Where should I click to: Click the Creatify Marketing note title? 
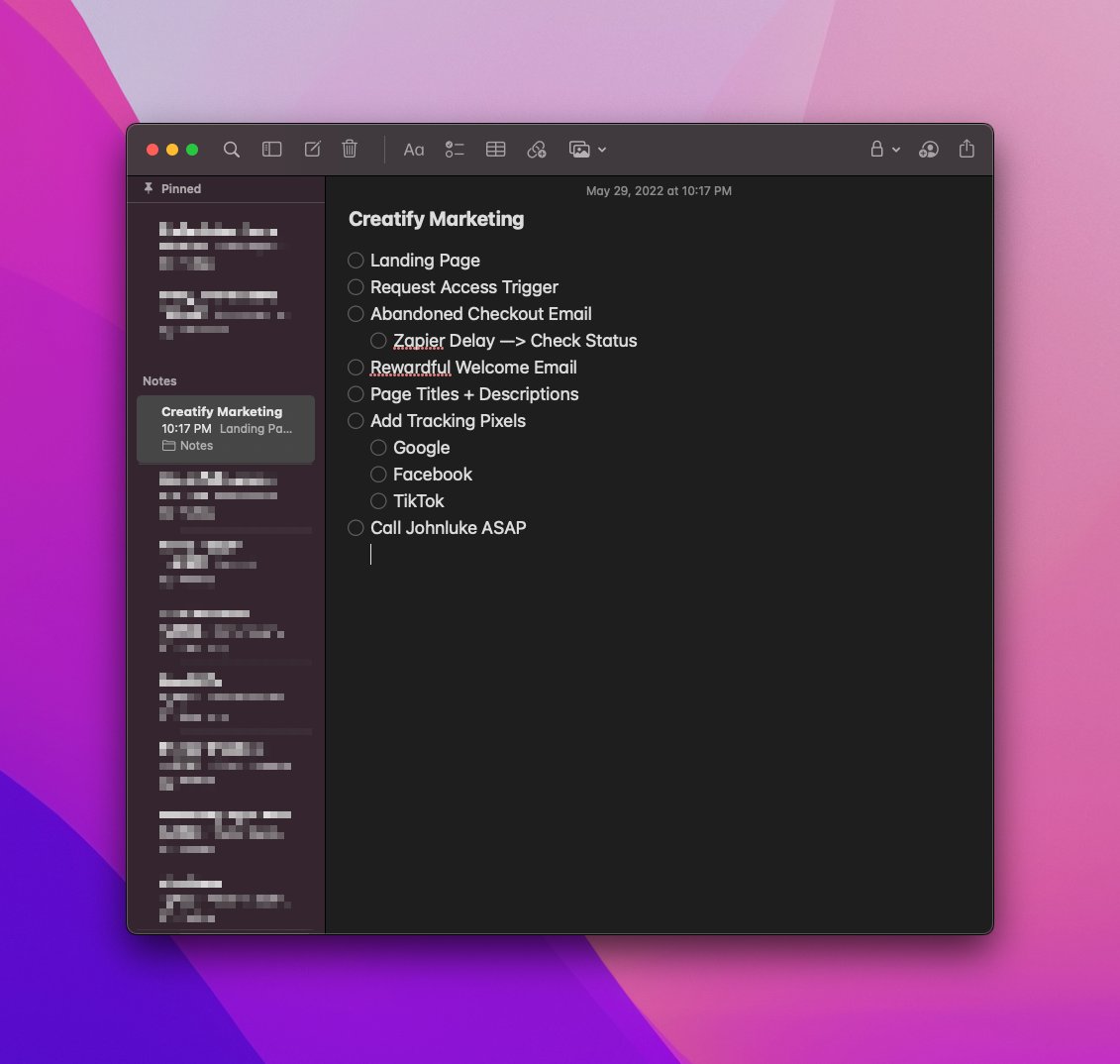437,219
